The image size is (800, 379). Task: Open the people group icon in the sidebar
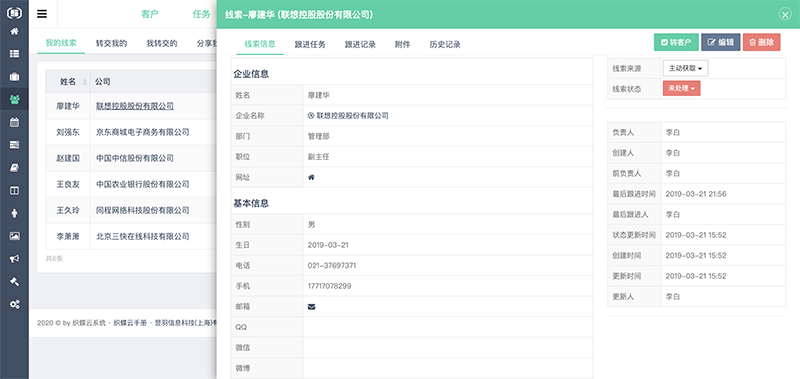(x=14, y=99)
